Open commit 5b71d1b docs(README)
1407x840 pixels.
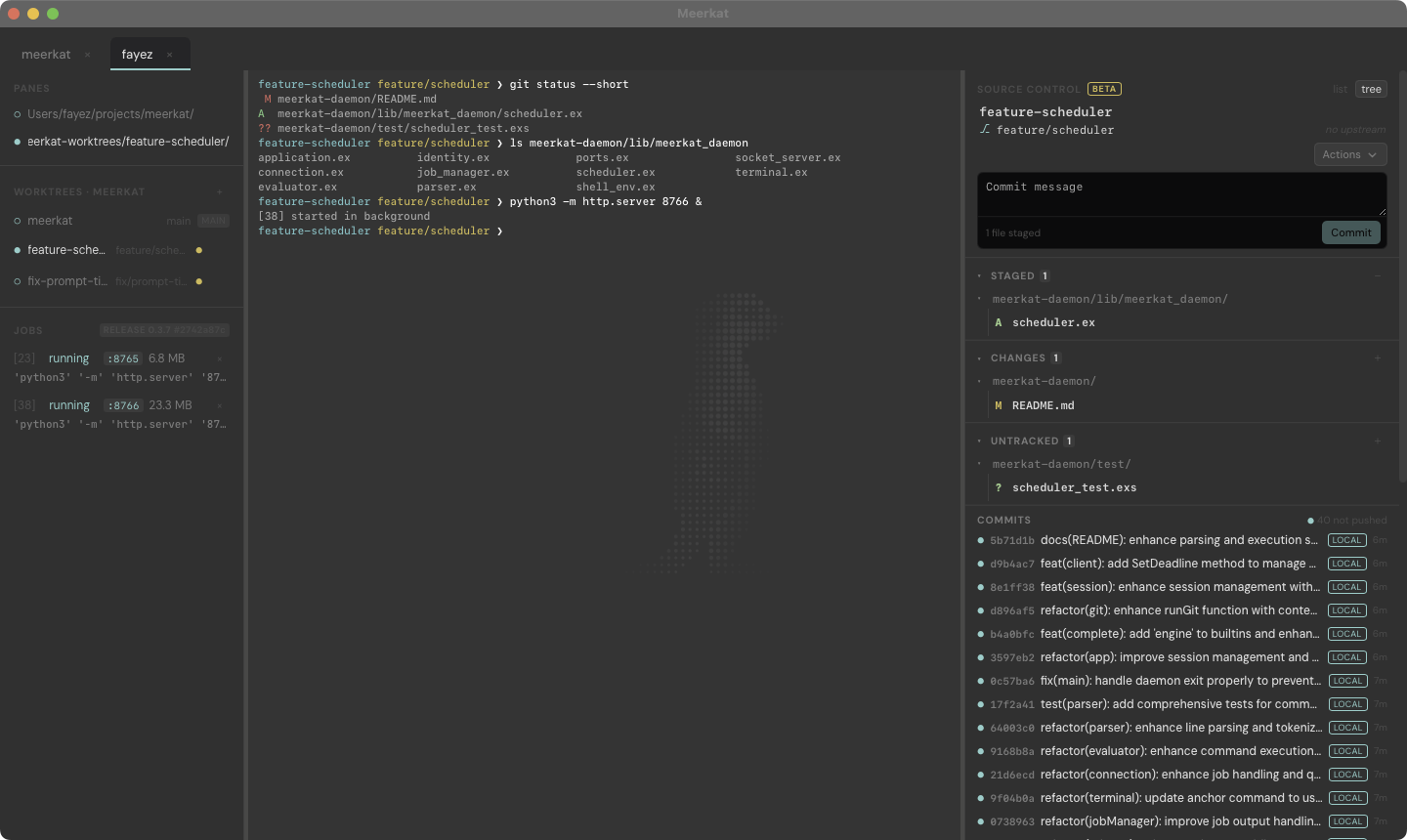(1181, 540)
